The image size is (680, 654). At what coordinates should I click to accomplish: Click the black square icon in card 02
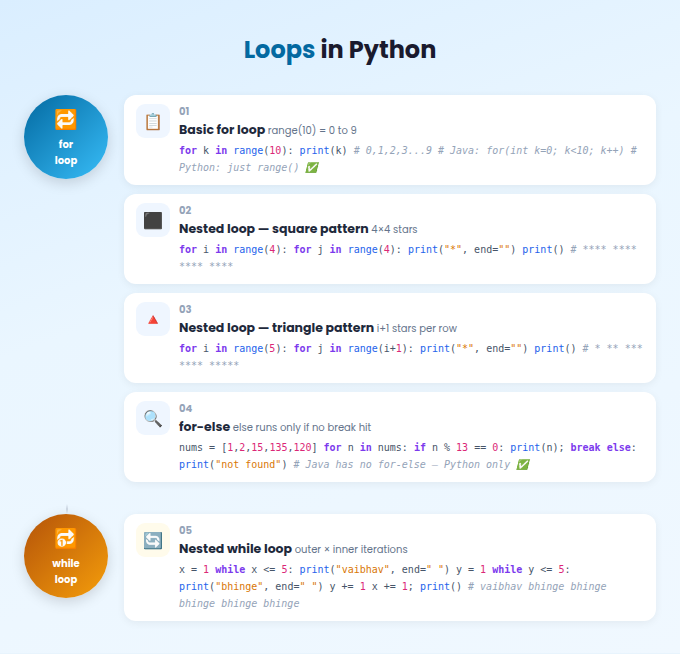click(153, 220)
